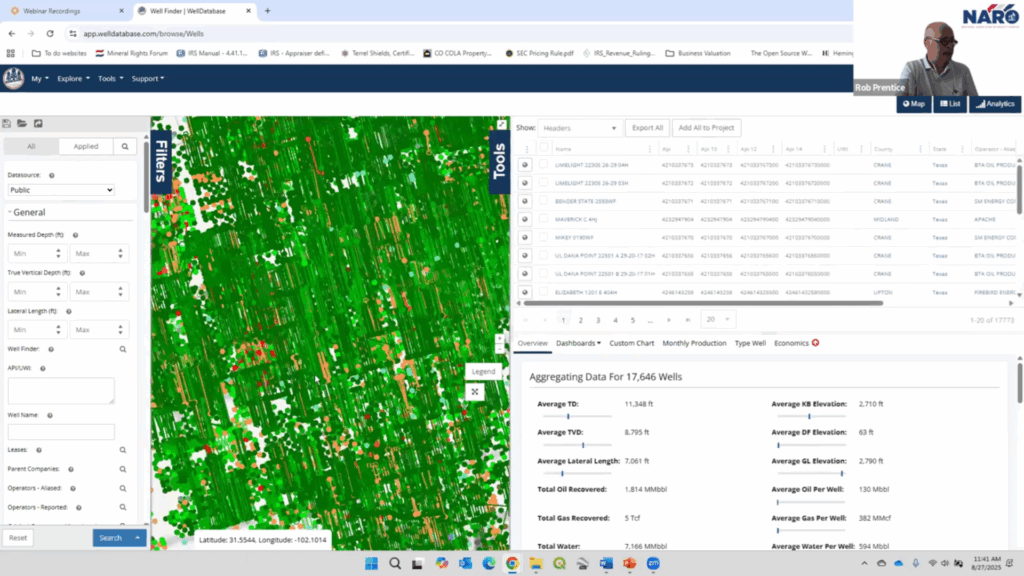Click the open folder icon above filters
Image resolution: width=1024 pixels, height=576 pixels.
click(x=22, y=123)
